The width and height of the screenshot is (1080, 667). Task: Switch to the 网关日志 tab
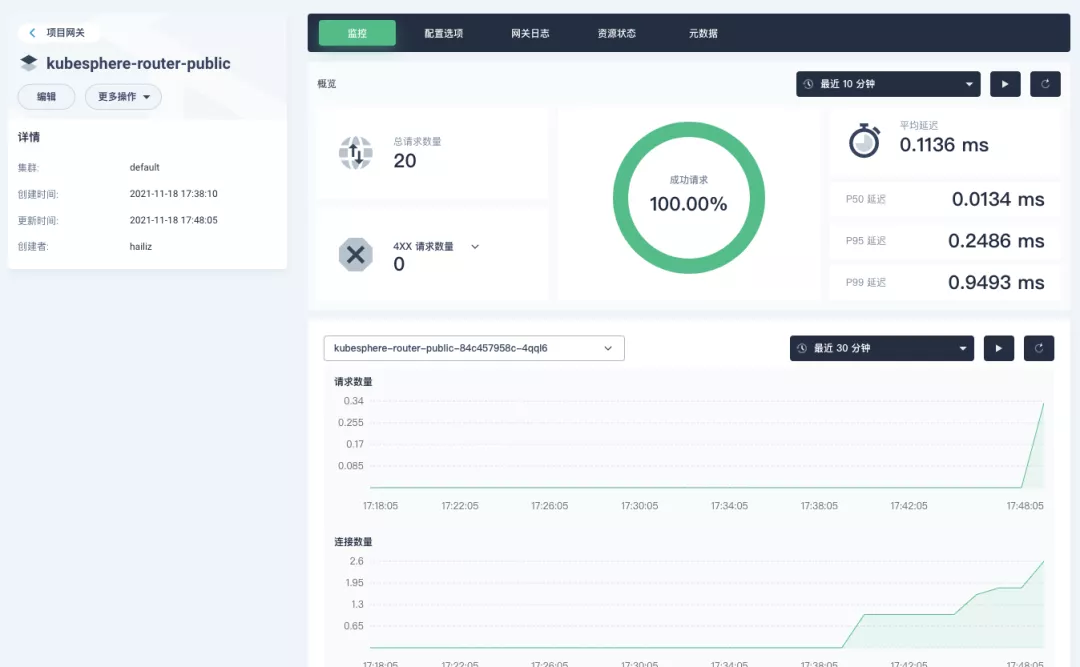(530, 33)
